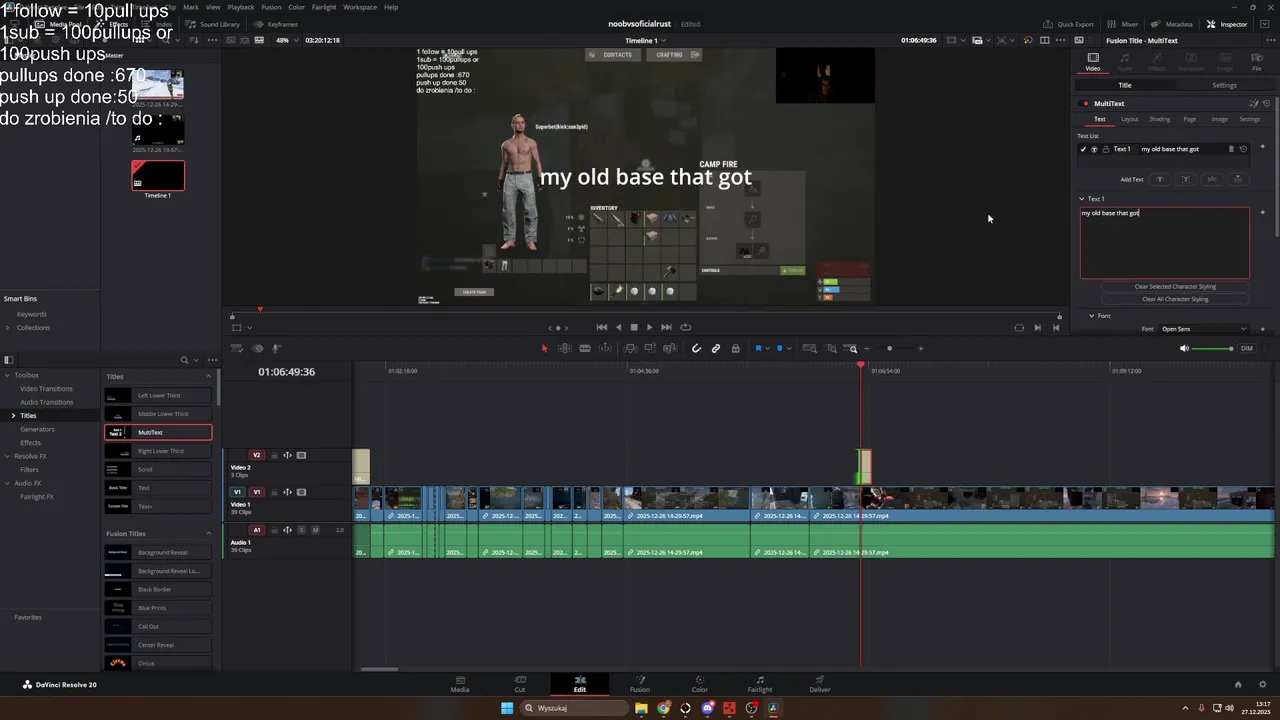This screenshot has width=1280, height=720.
Task: Click the Stop button
Action: pos(633,327)
